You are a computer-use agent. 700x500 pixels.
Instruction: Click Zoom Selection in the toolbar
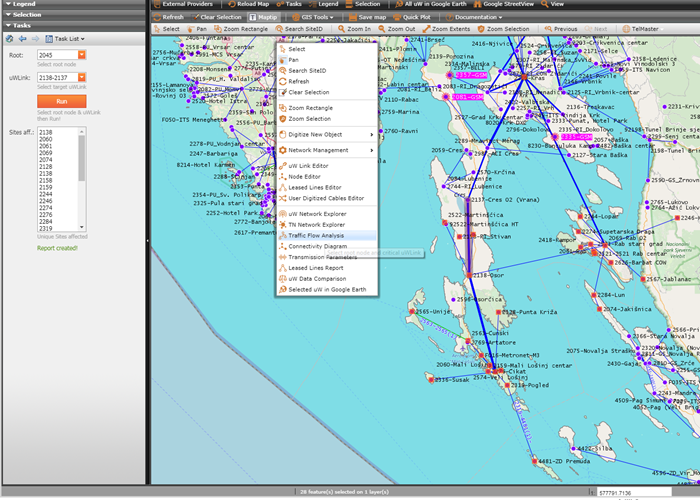pyautogui.click(x=503, y=29)
